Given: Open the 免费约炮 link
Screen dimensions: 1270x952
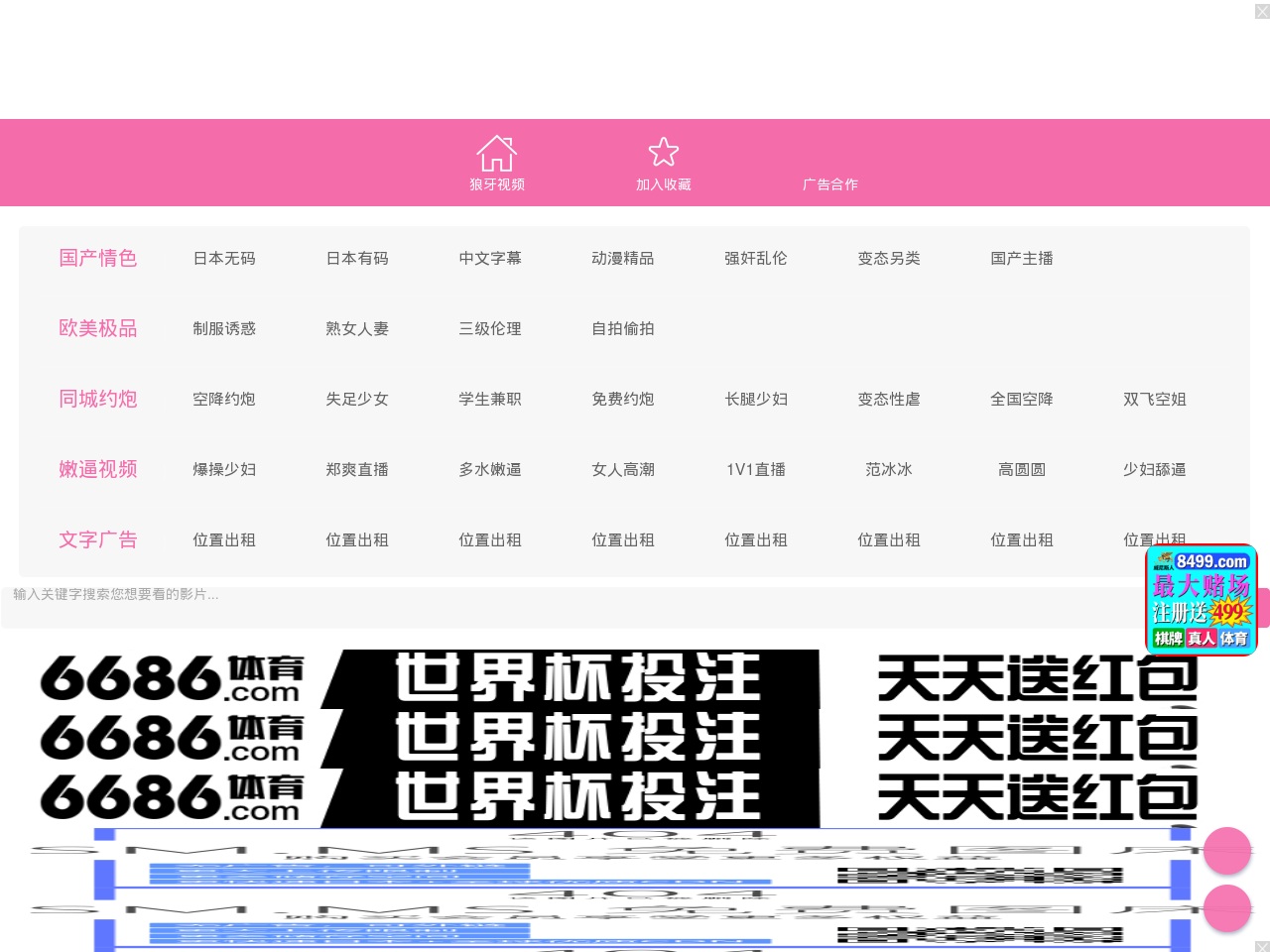Looking at the screenshot, I should point(623,399).
